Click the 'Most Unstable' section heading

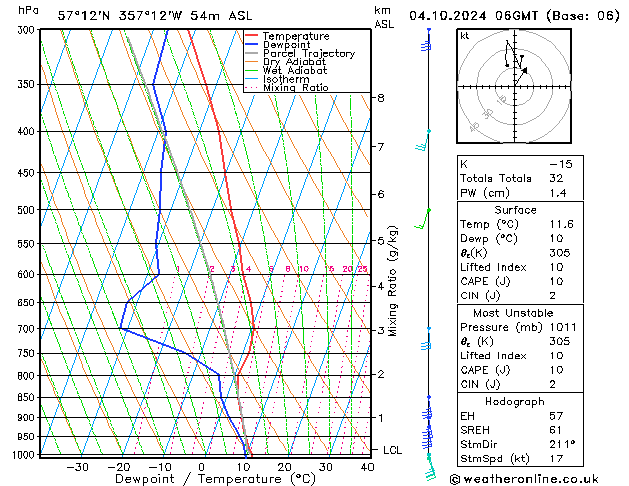[513, 313]
